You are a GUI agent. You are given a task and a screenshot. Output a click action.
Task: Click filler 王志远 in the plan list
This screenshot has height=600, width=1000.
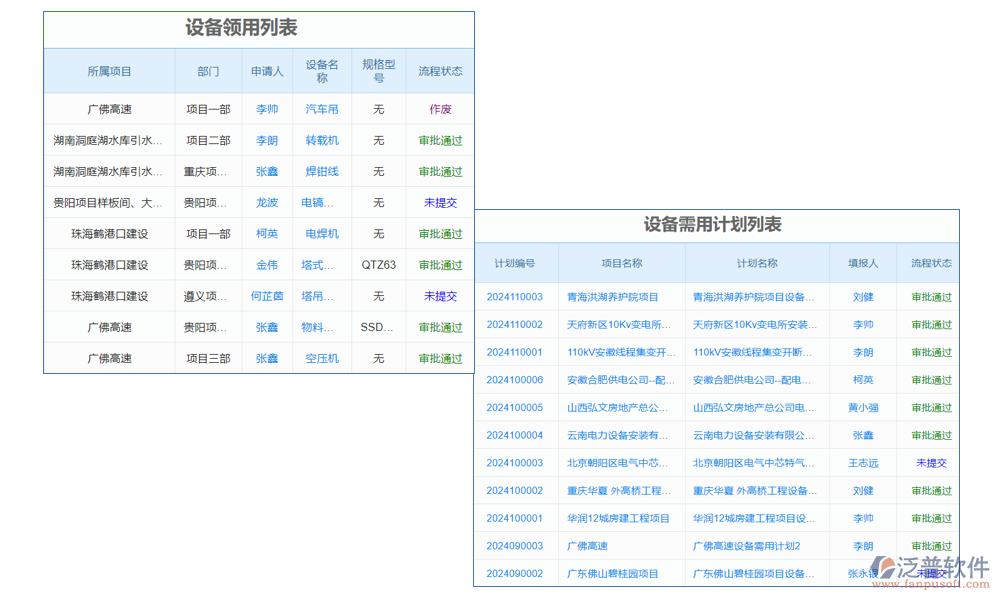(x=862, y=463)
